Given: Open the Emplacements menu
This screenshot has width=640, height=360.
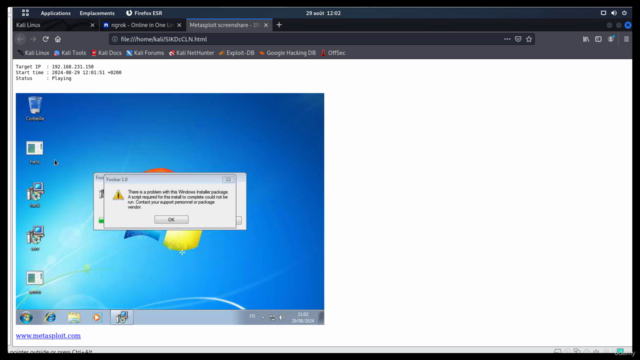Looking at the screenshot, I should (x=97, y=13).
